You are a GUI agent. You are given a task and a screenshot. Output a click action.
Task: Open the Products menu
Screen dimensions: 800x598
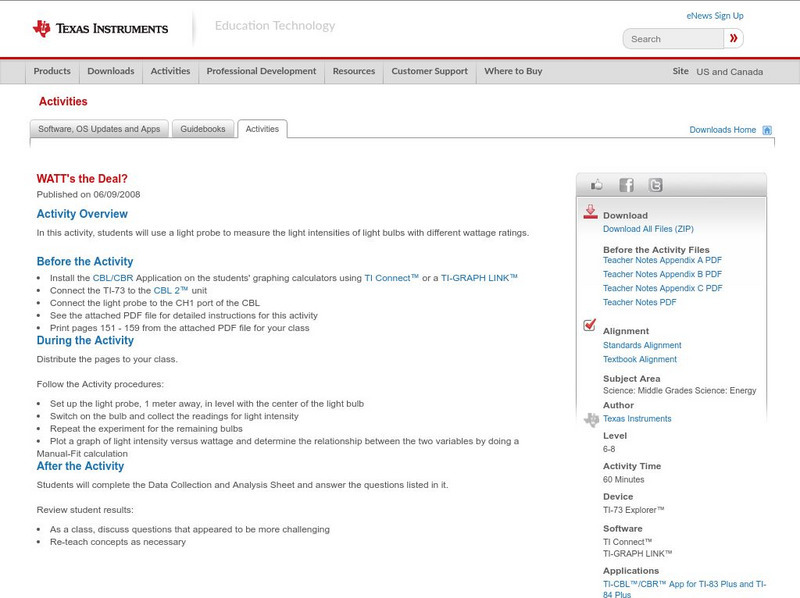(x=52, y=72)
